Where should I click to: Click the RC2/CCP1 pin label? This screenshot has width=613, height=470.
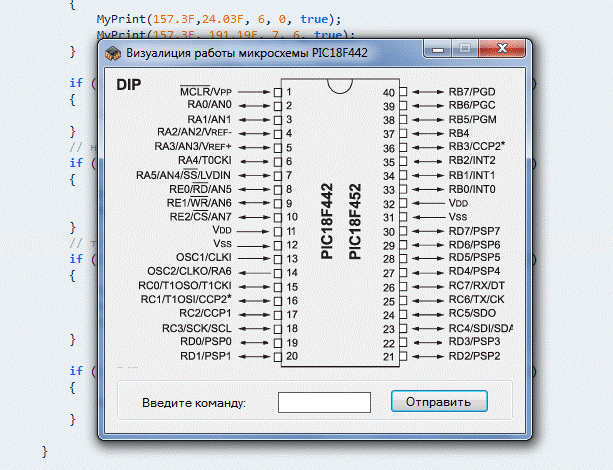click(x=205, y=313)
